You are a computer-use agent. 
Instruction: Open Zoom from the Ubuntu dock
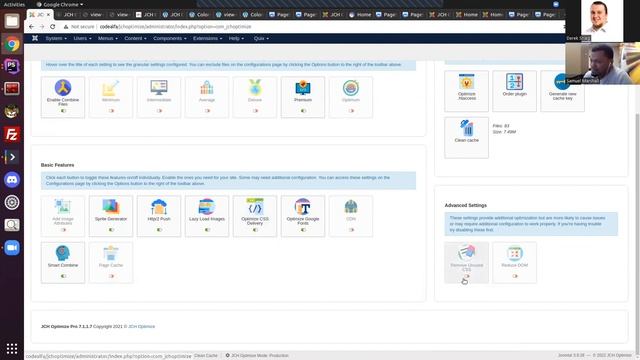[11, 248]
